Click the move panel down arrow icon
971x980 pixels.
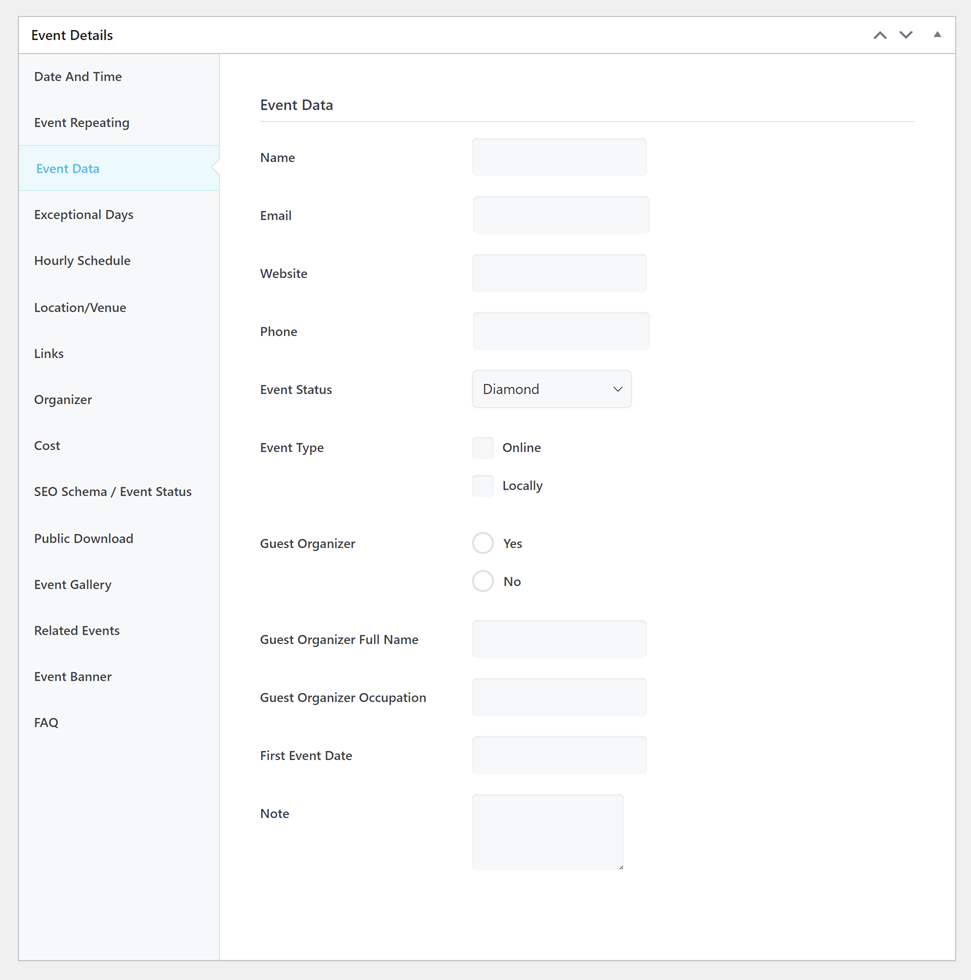(x=906, y=35)
